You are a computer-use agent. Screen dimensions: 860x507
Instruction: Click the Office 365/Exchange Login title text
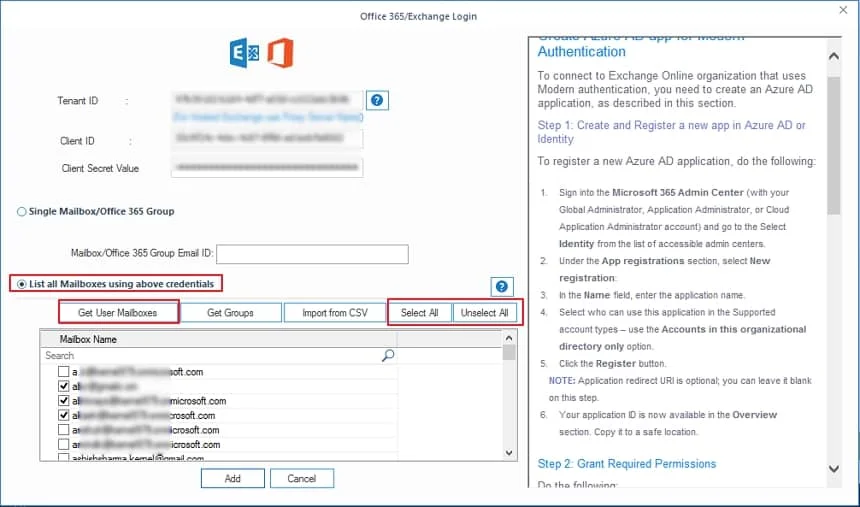pos(418,16)
